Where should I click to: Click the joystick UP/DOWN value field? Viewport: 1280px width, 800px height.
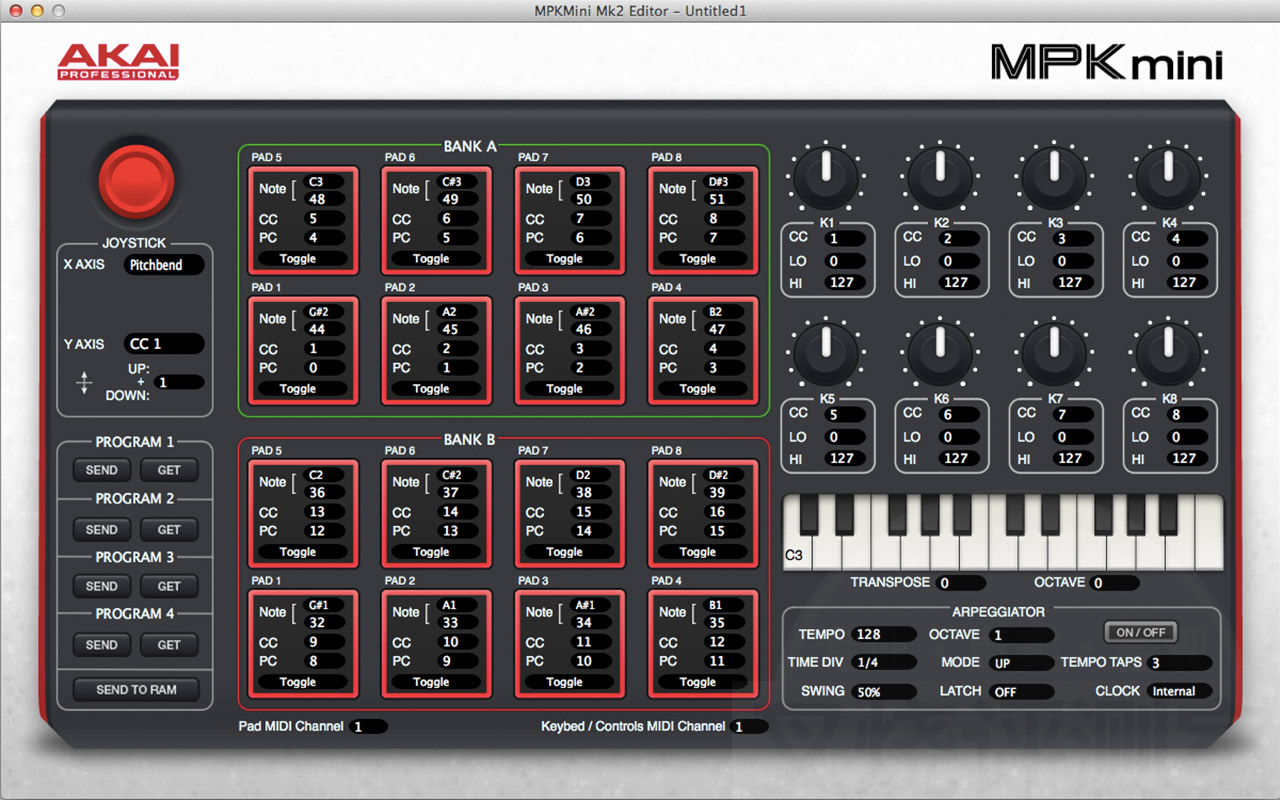tap(180, 382)
